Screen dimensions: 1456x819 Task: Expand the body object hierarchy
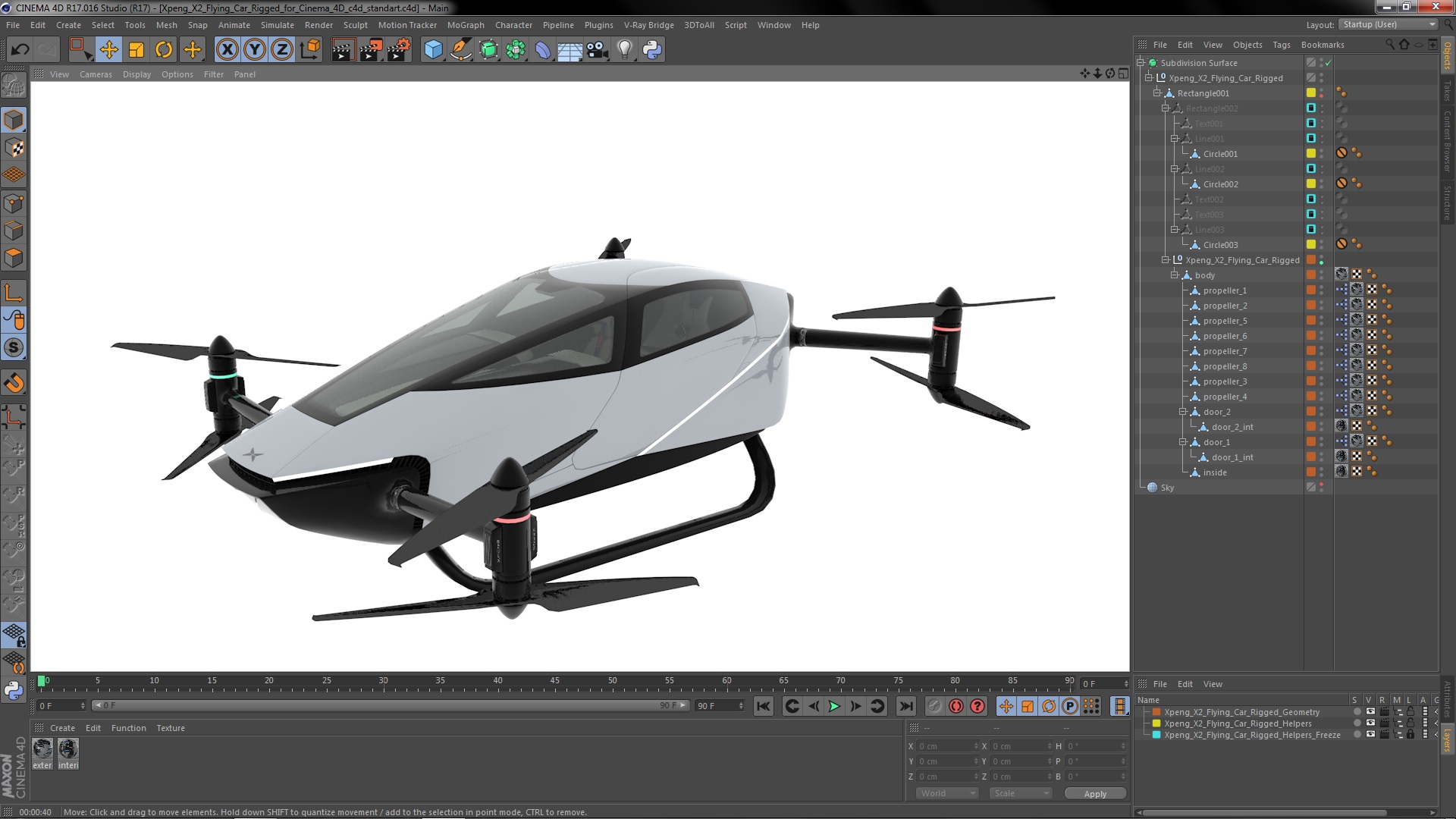coord(1175,275)
